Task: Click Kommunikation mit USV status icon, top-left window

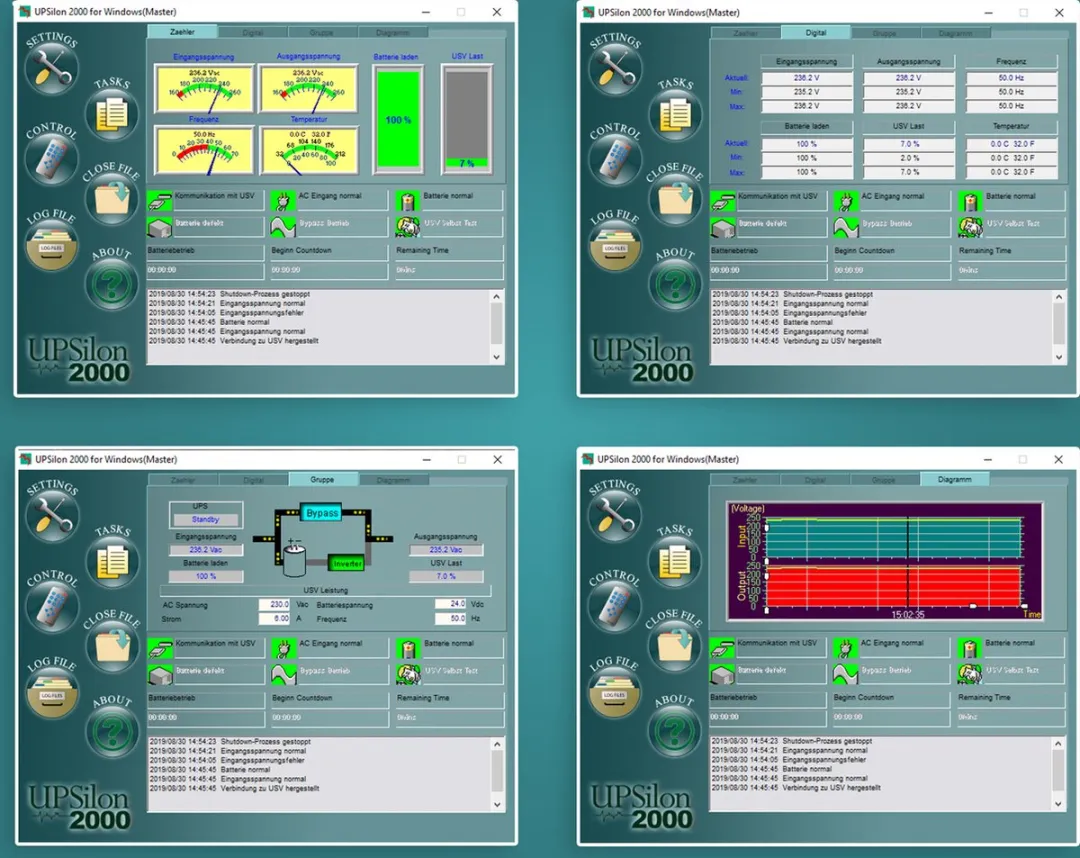Action: [160, 201]
